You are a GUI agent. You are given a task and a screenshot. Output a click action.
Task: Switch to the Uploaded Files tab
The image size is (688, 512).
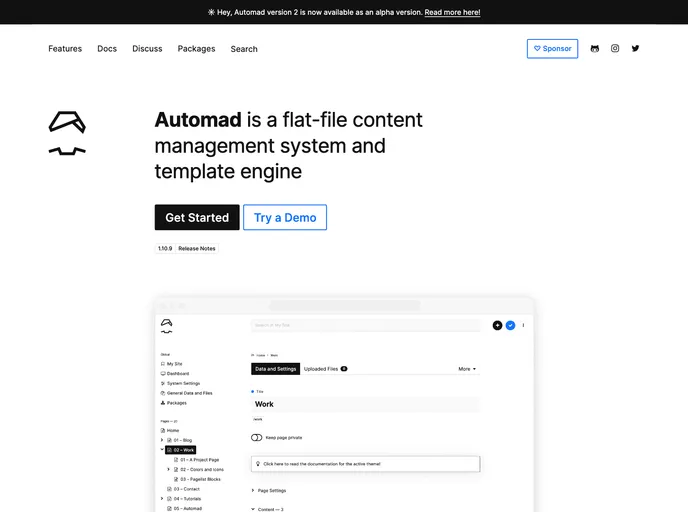coord(326,369)
